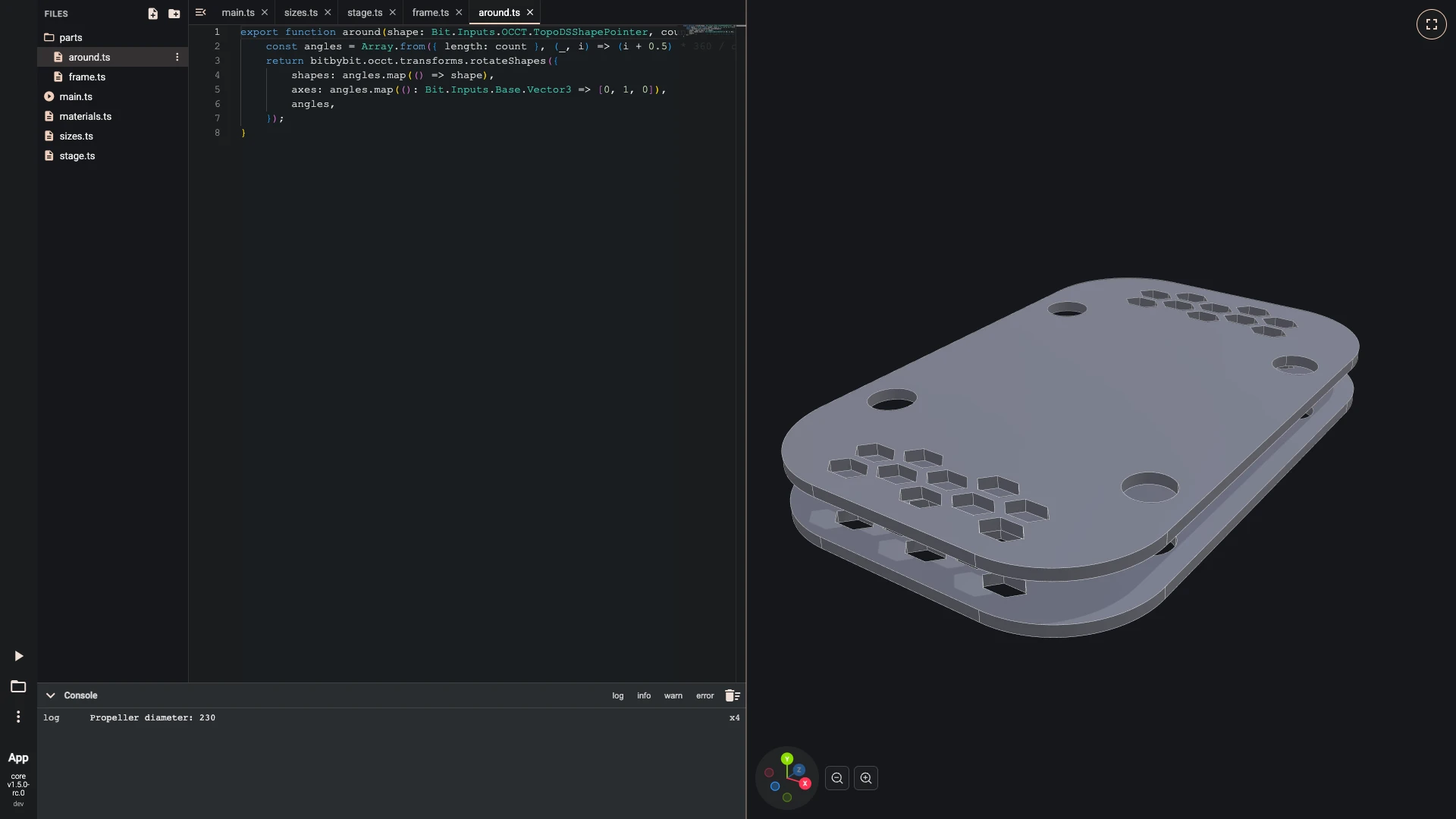Click the X axis on orientation gizmo
Screen dimensions: 1456x819
pos(805,783)
